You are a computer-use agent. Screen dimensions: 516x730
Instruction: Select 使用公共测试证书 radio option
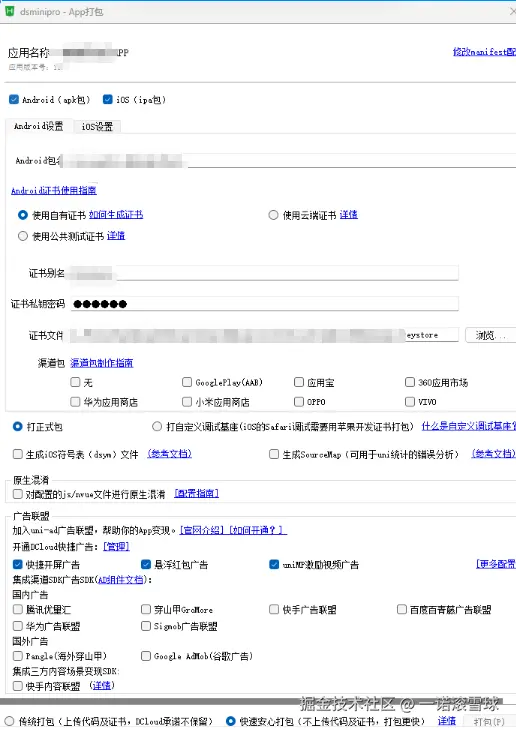(x=23, y=236)
